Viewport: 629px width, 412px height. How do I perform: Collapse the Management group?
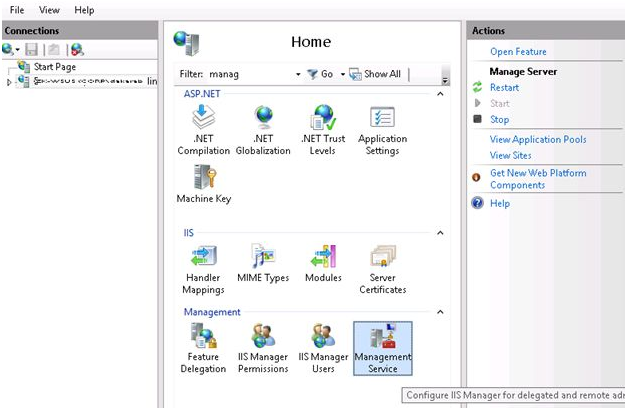point(440,312)
